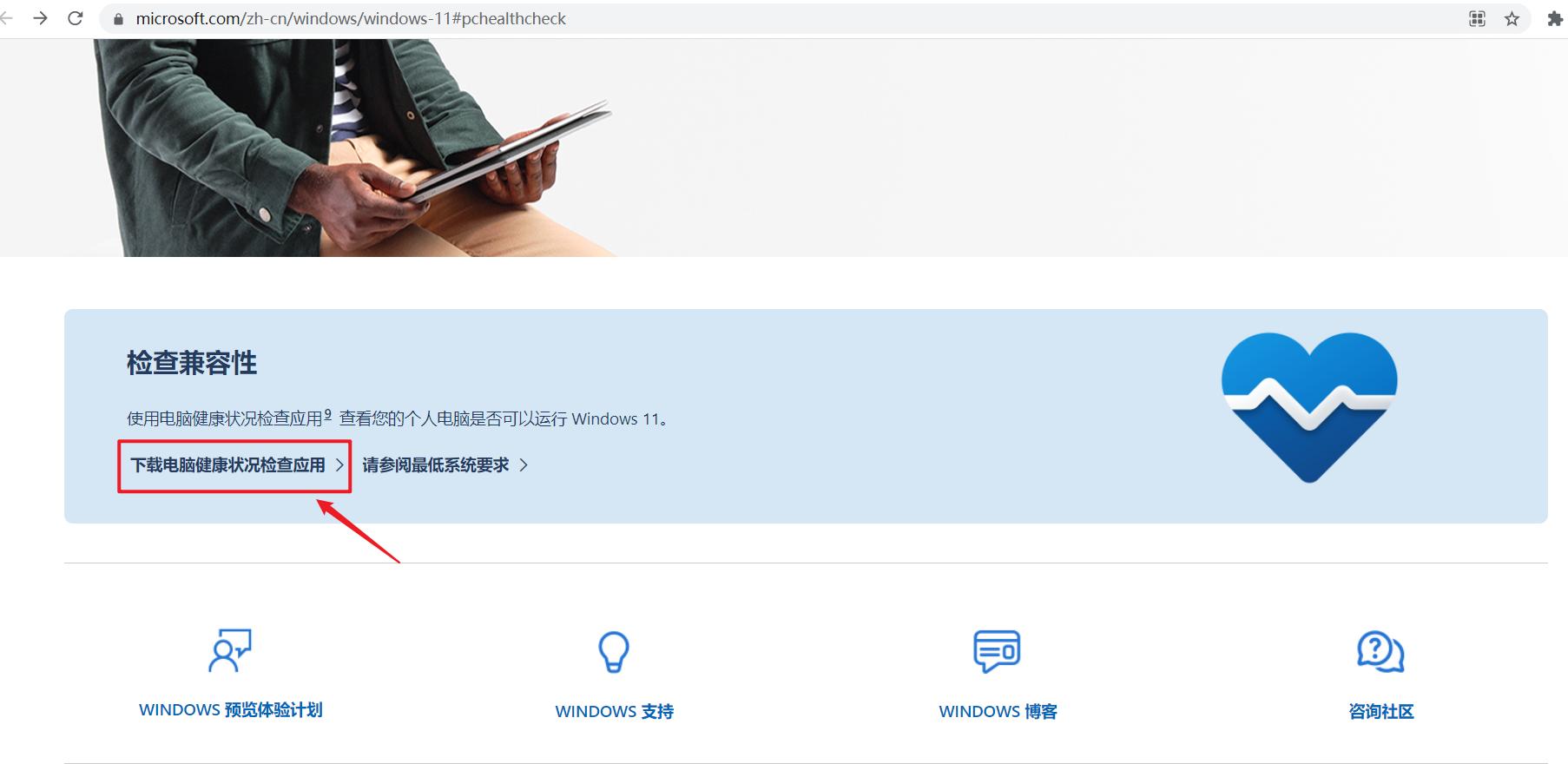Click the Windows blog chat icon
This screenshot has width=1568, height=764.
click(997, 651)
